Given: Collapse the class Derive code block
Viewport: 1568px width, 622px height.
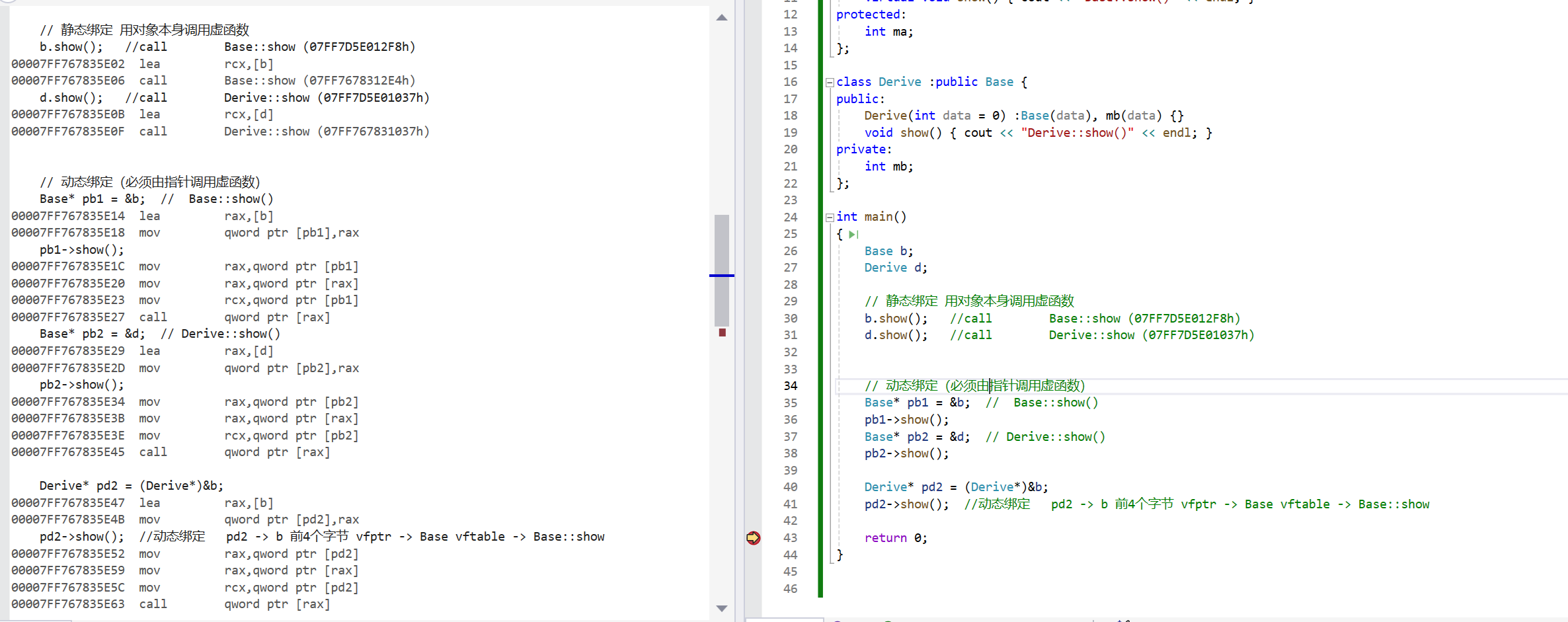Looking at the screenshot, I should 830,83.
